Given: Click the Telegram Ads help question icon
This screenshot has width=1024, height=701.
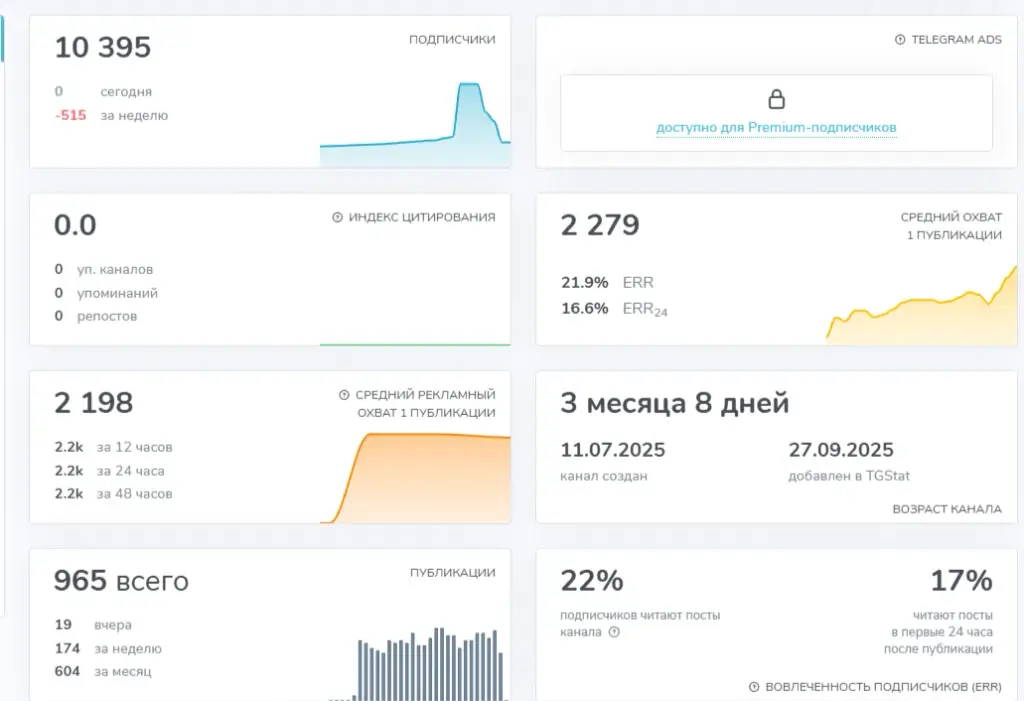Looking at the screenshot, I should [x=900, y=40].
